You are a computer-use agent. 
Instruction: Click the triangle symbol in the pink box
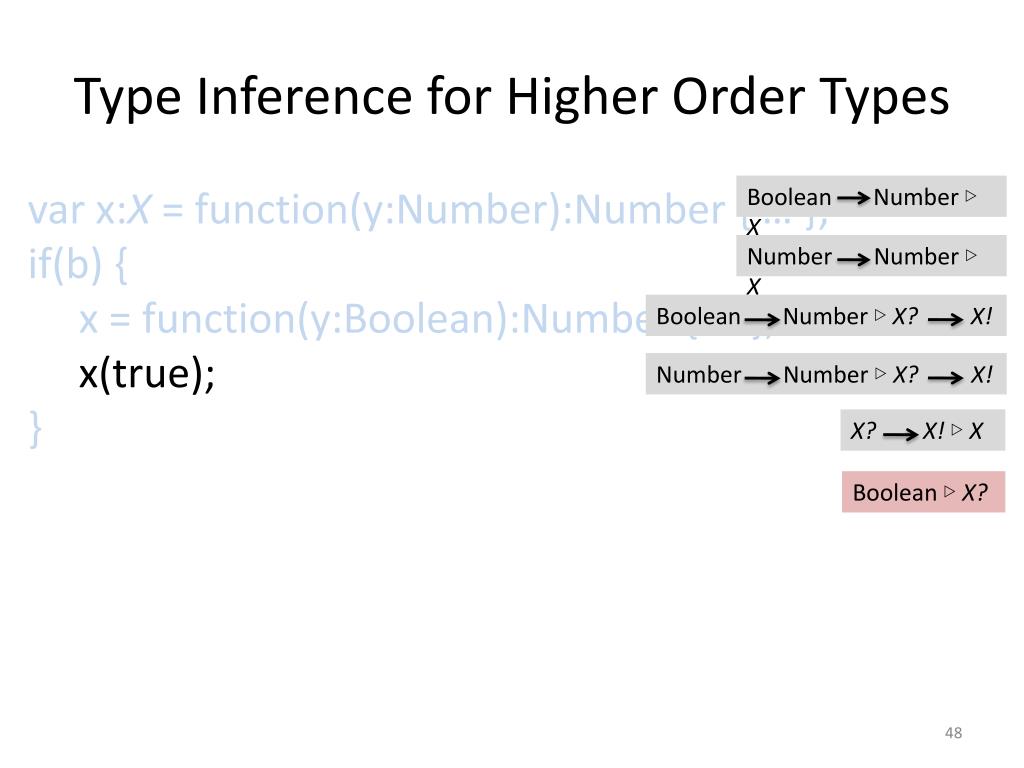(x=950, y=491)
